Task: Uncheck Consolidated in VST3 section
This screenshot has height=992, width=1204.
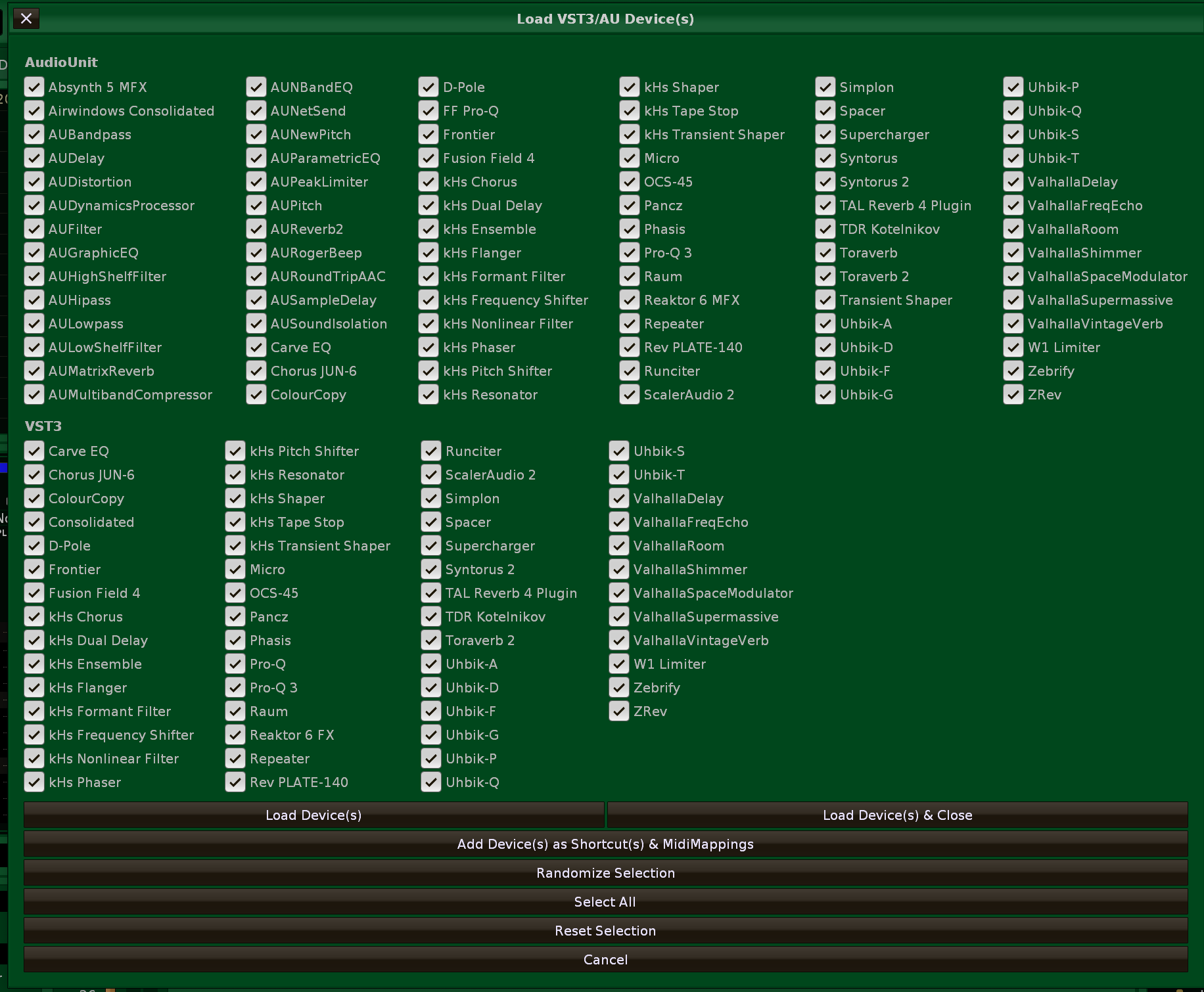Action: 34,522
